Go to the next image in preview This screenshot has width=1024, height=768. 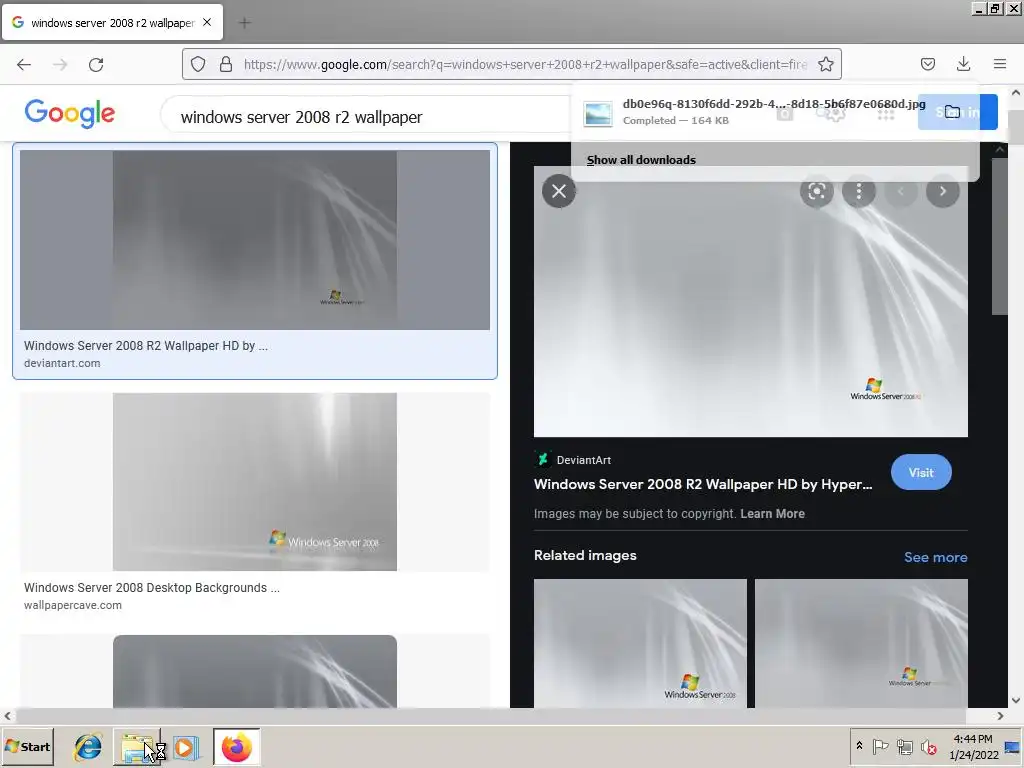click(x=942, y=191)
